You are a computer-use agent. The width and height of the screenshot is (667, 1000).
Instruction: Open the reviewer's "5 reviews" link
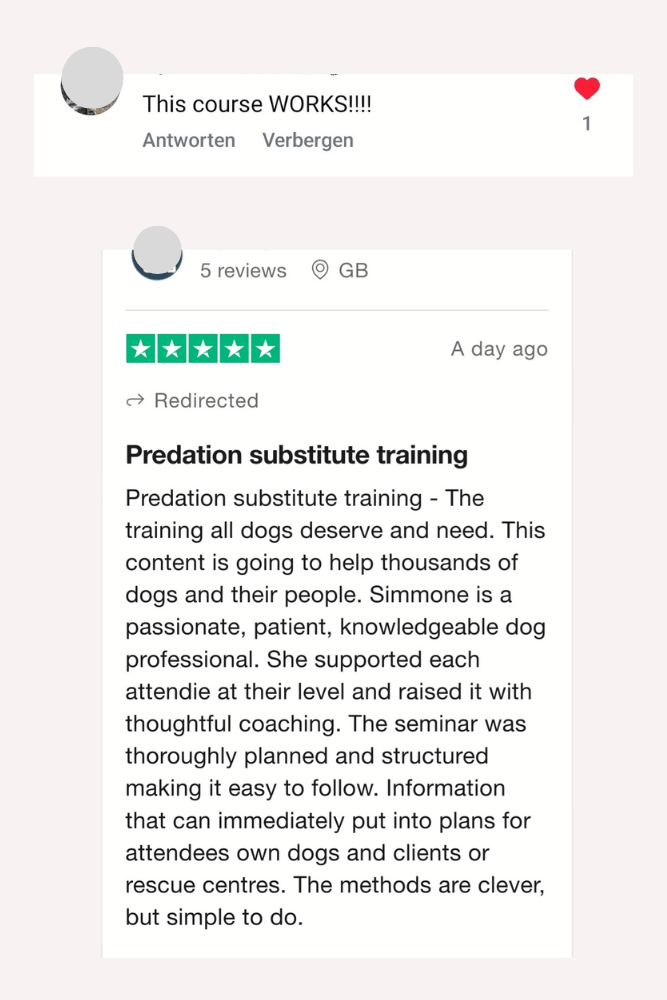243,270
